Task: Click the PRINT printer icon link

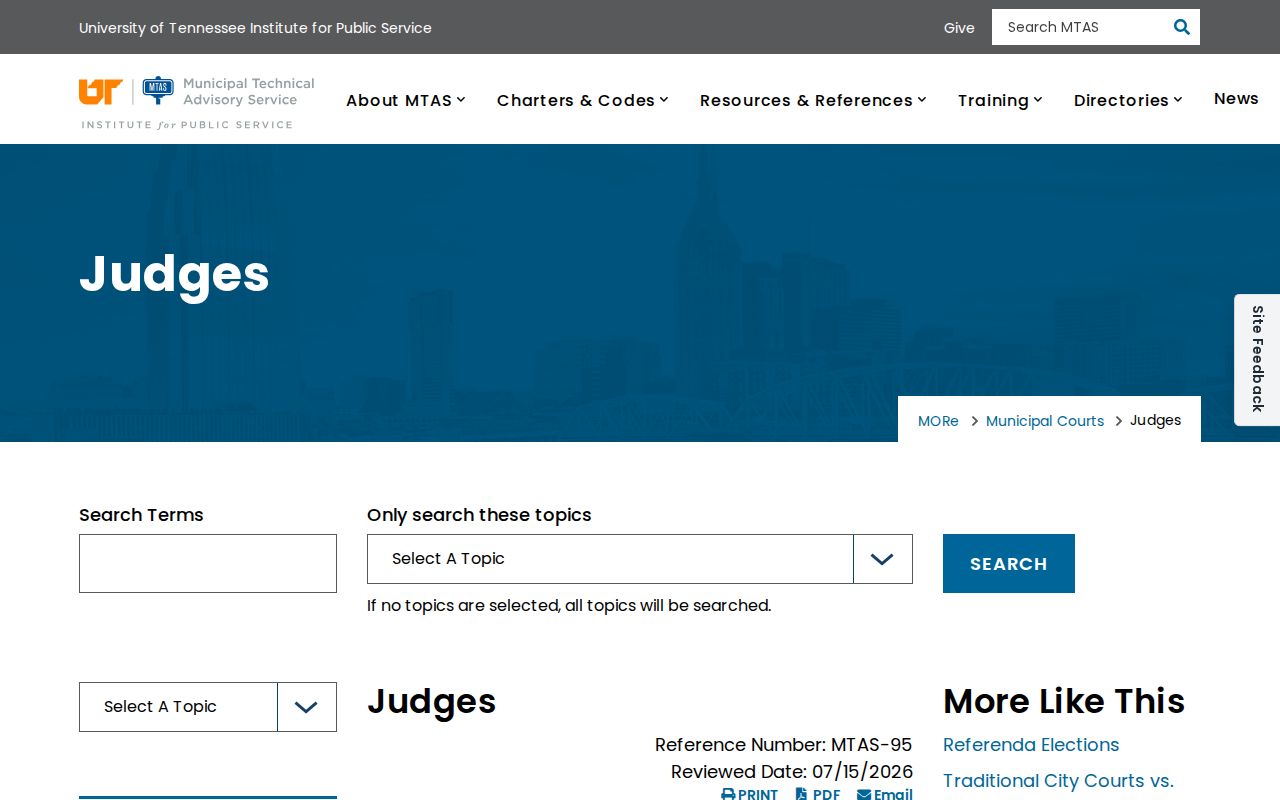Action: (x=749, y=795)
